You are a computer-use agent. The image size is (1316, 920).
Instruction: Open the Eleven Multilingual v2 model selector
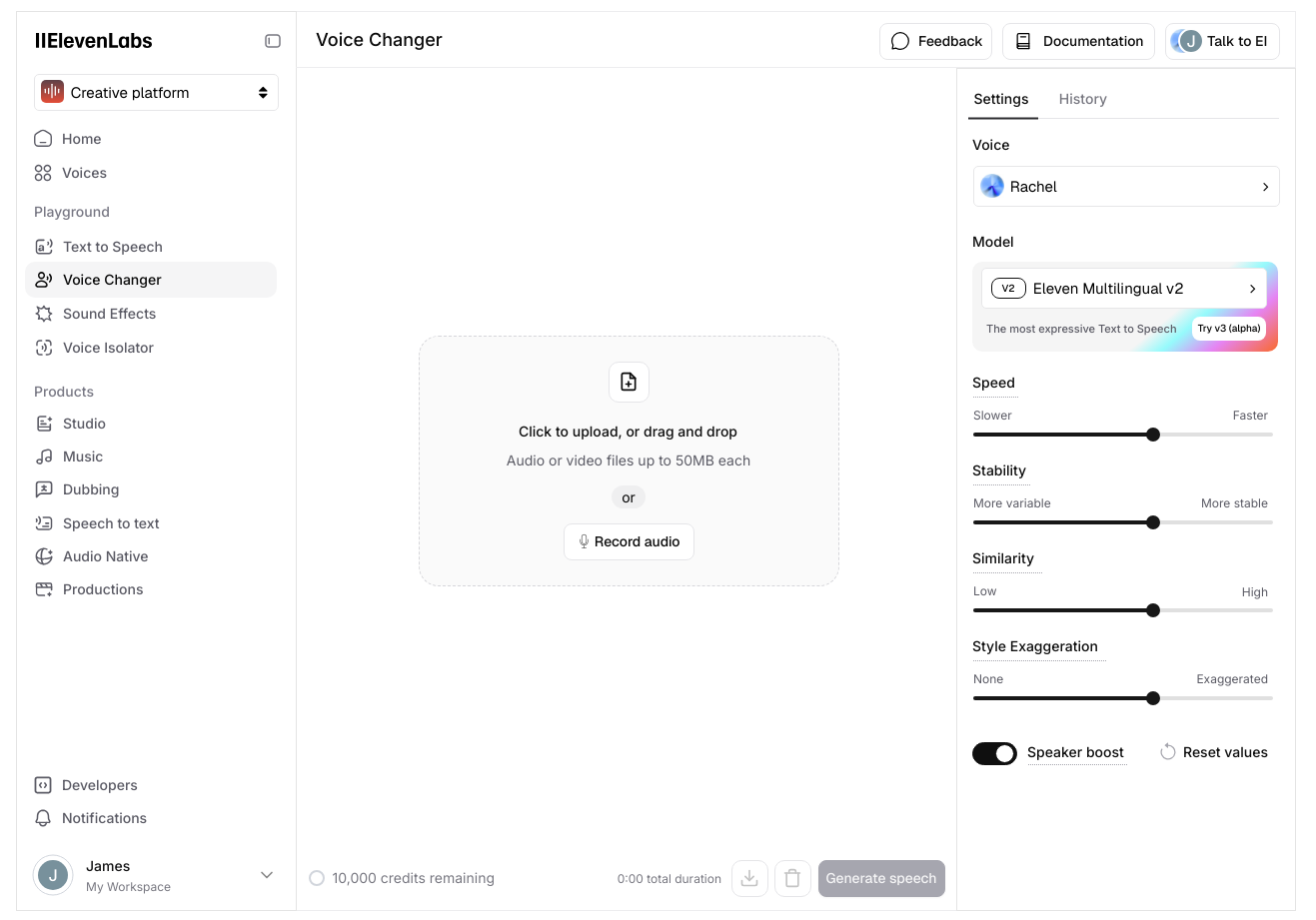tap(1124, 289)
